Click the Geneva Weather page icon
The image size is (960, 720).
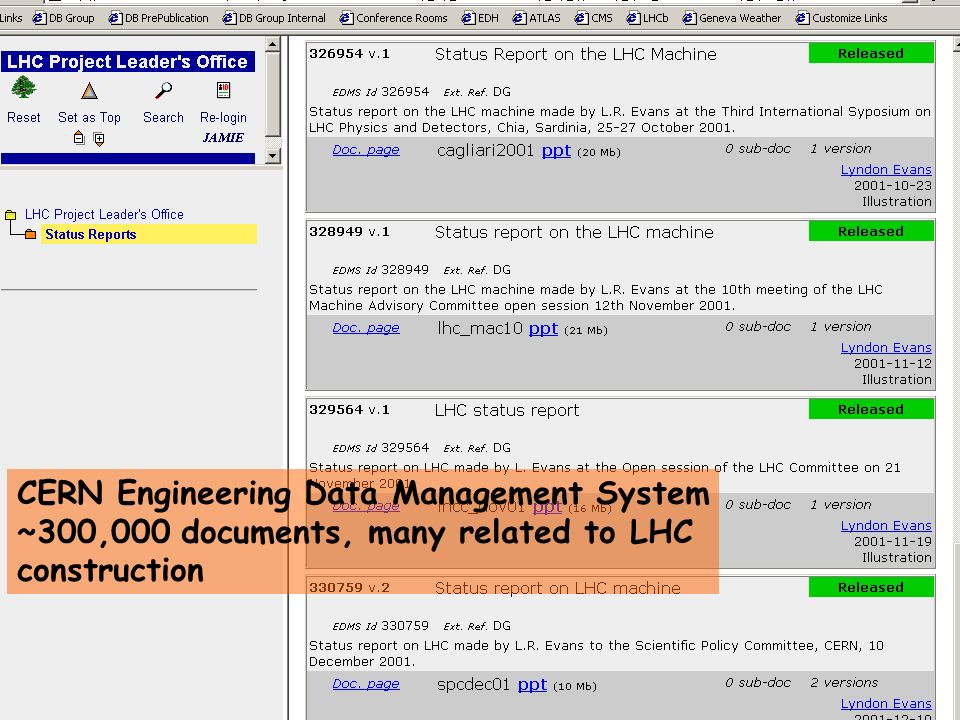pyautogui.click(x=689, y=18)
